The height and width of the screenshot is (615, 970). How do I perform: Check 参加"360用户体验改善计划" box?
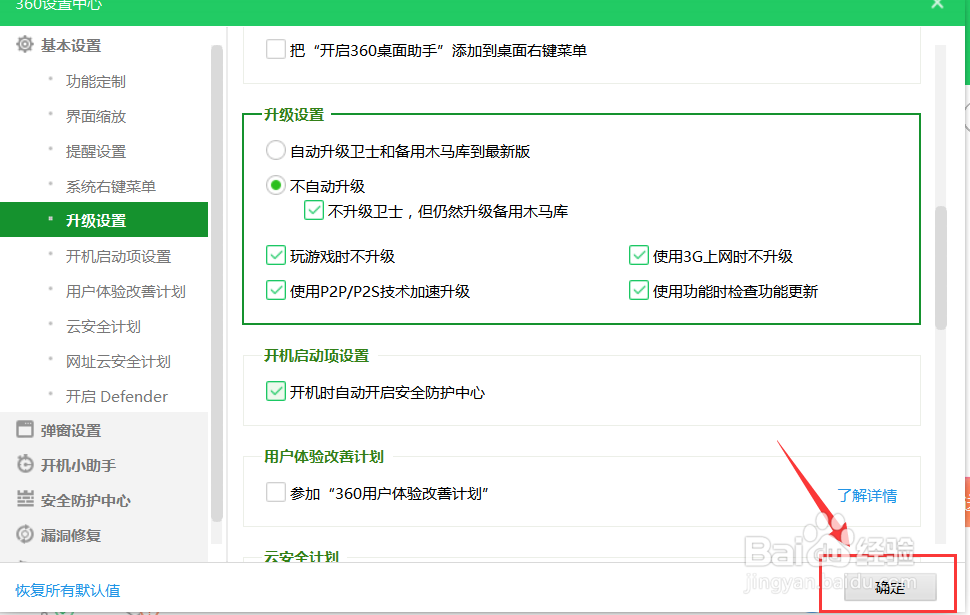(275, 492)
